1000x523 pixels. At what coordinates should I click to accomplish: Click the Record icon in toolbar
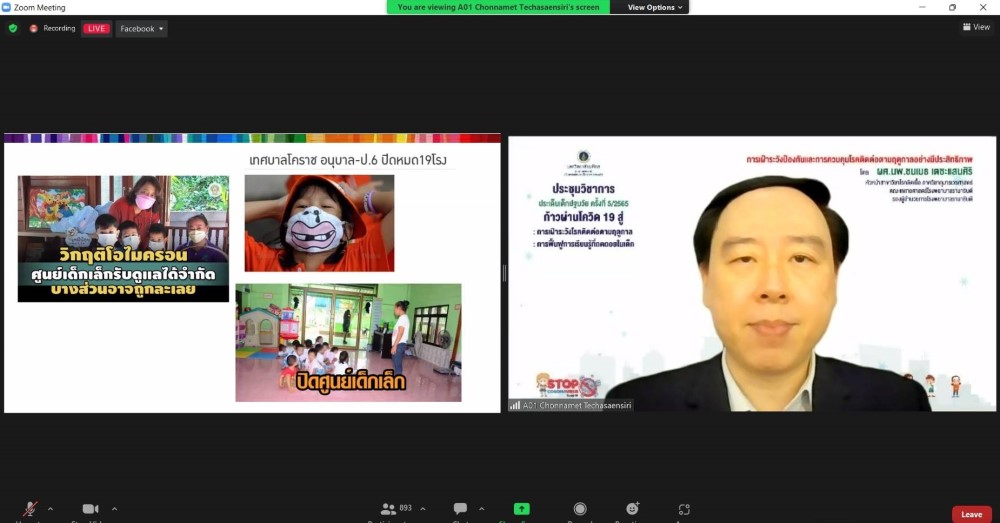tap(580, 509)
